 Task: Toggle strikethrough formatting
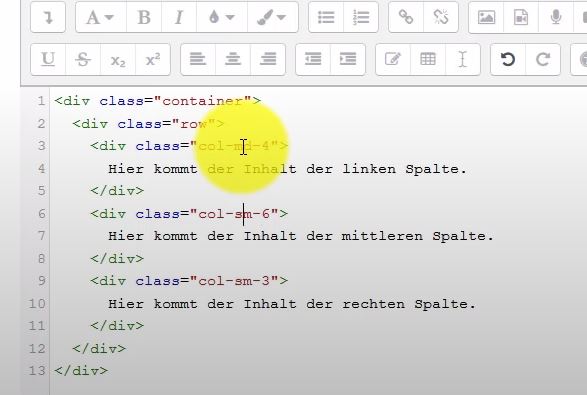(x=83, y=59)
